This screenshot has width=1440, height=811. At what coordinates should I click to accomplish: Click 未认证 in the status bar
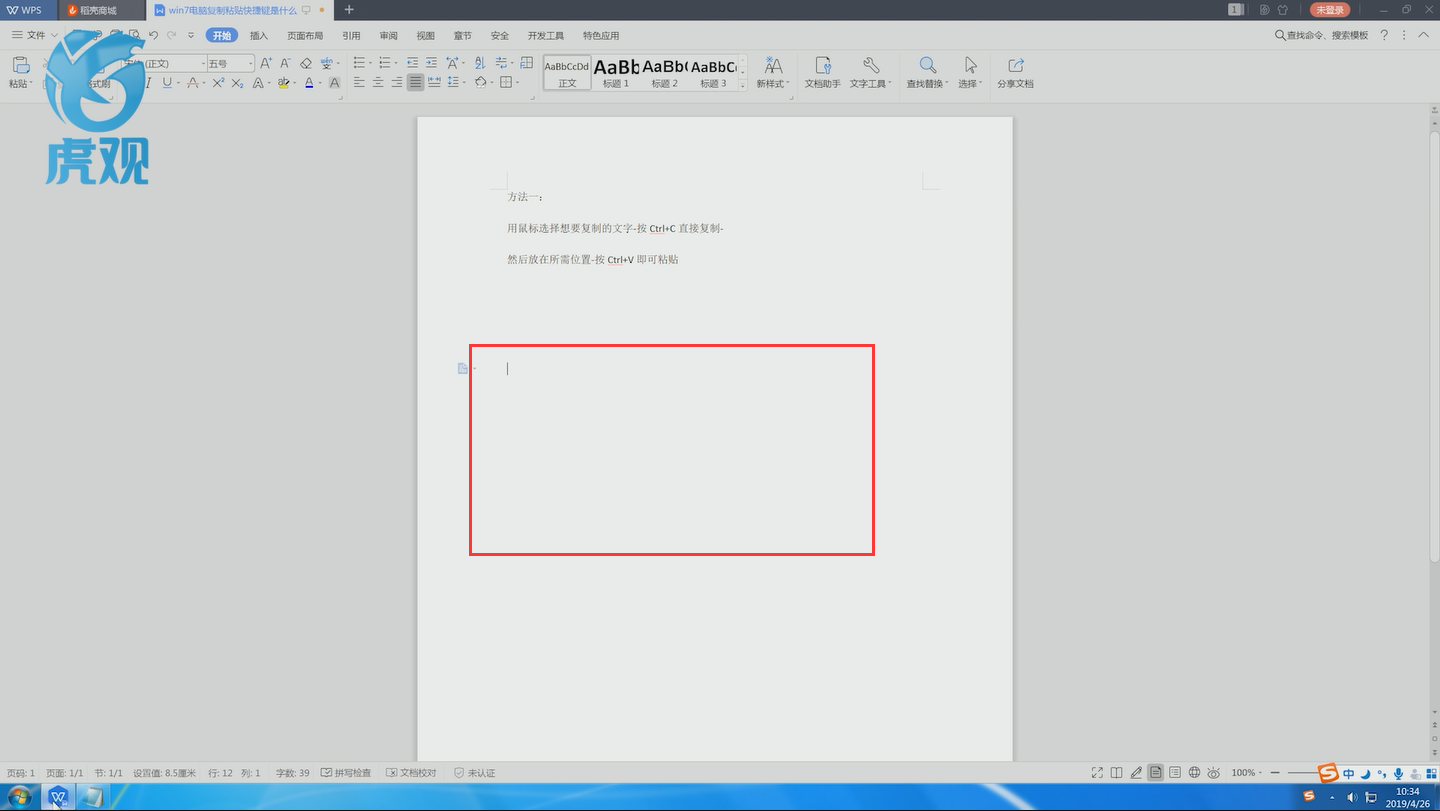[475, 773]
